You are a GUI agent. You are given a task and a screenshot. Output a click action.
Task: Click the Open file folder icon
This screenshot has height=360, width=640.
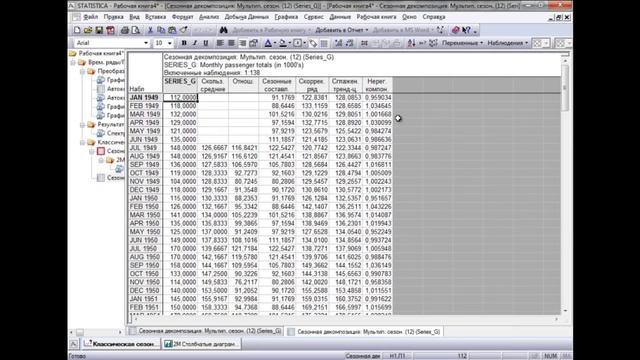pos(88,30)
